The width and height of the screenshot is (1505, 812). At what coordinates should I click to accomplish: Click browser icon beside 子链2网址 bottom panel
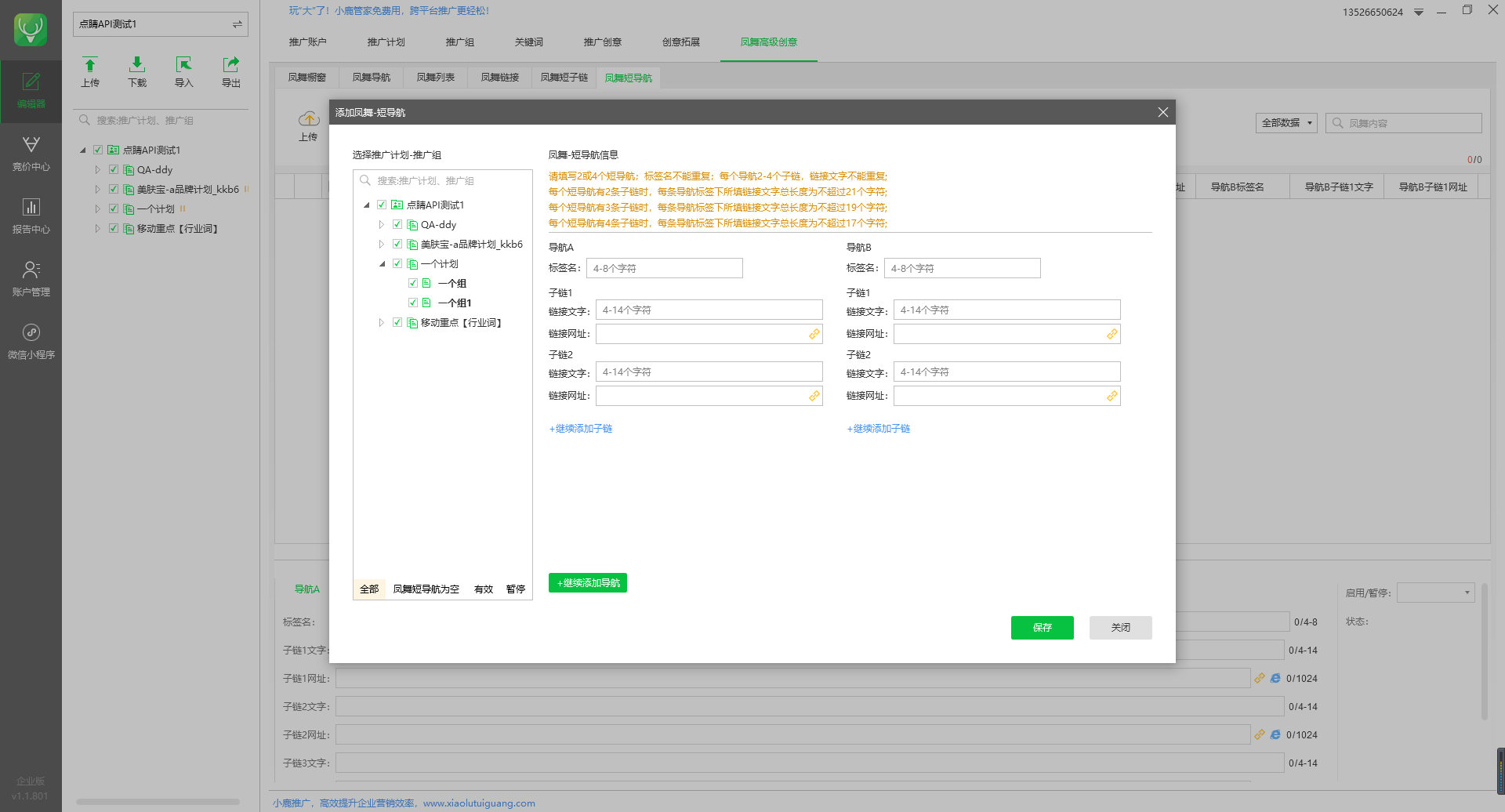coord(1275,734)
